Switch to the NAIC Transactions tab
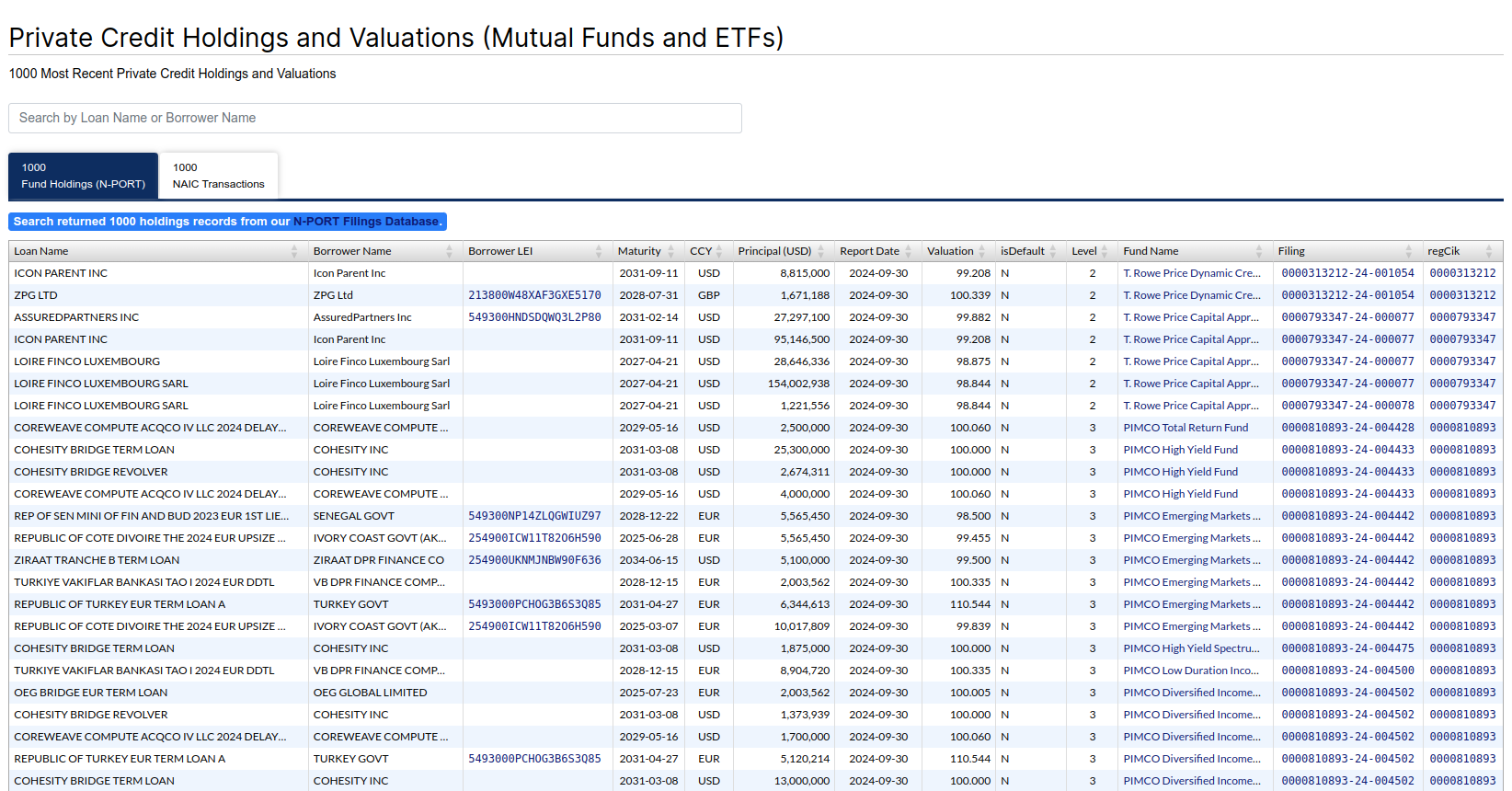 [x=219, y=176]
